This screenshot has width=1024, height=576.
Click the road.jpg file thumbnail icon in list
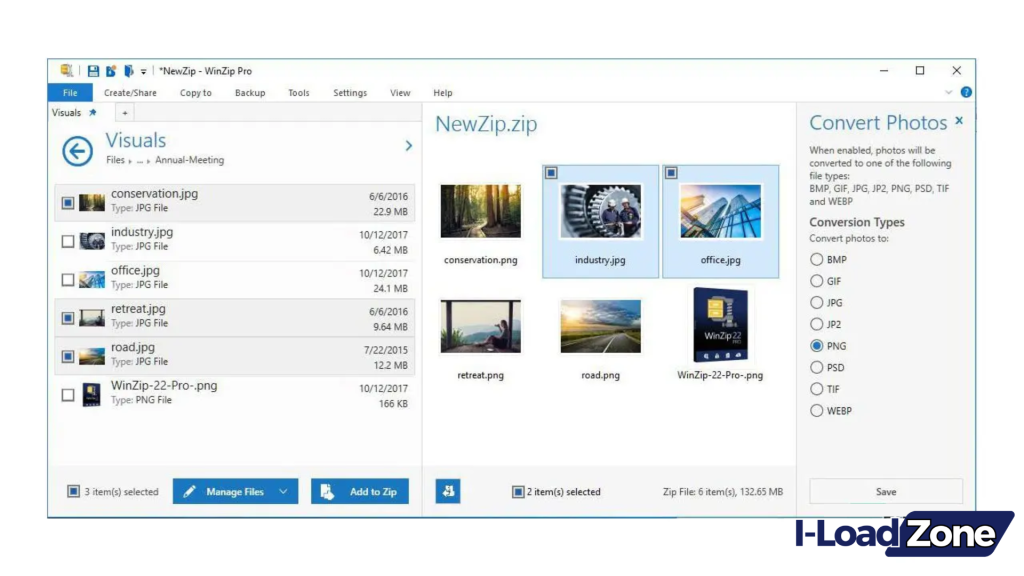tap(91, 357)
